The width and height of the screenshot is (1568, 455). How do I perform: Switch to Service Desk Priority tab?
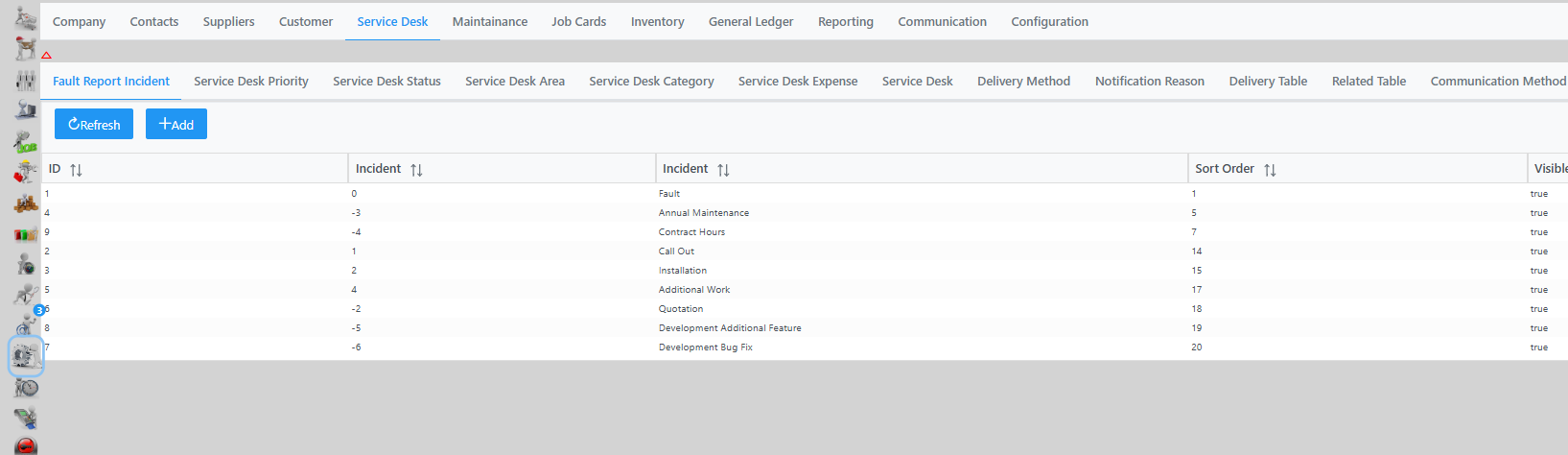pos(251,81)
